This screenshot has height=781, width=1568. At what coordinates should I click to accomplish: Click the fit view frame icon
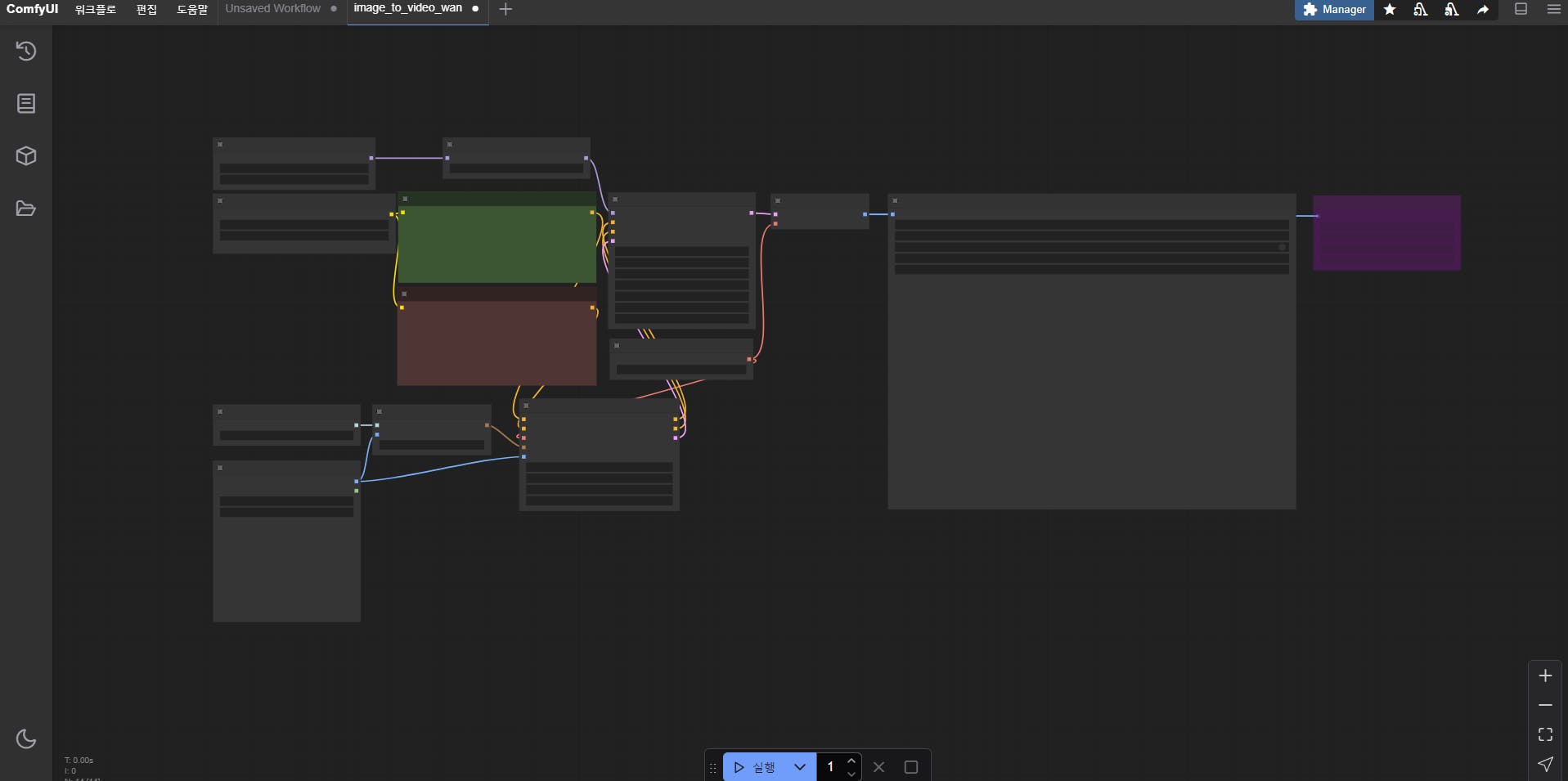tap(1545, 734)
